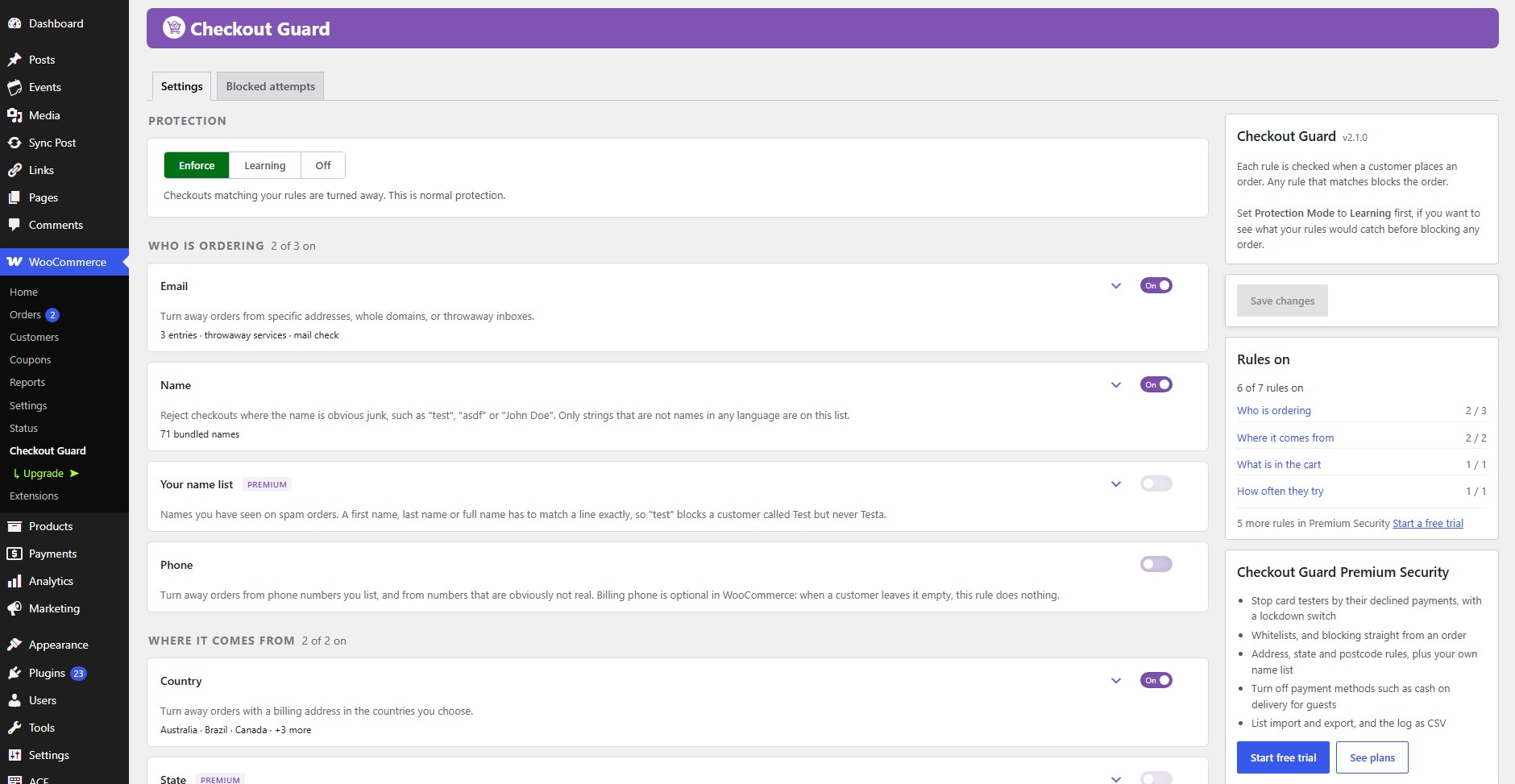Click the Plugins plug icon
1515x784 pixels.
tap(15, 673)
